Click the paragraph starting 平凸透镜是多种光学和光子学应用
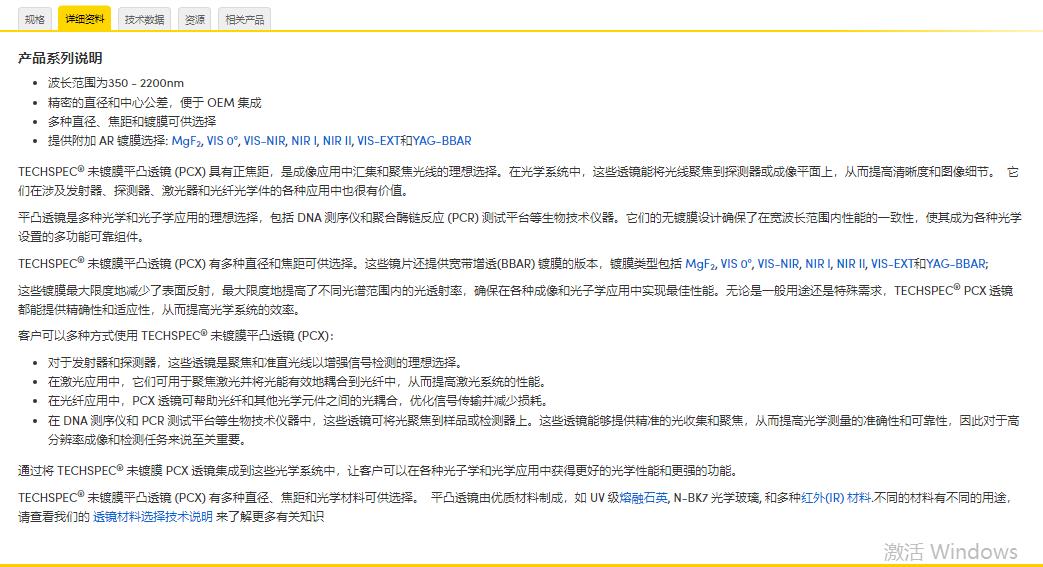 coord(520,228)
